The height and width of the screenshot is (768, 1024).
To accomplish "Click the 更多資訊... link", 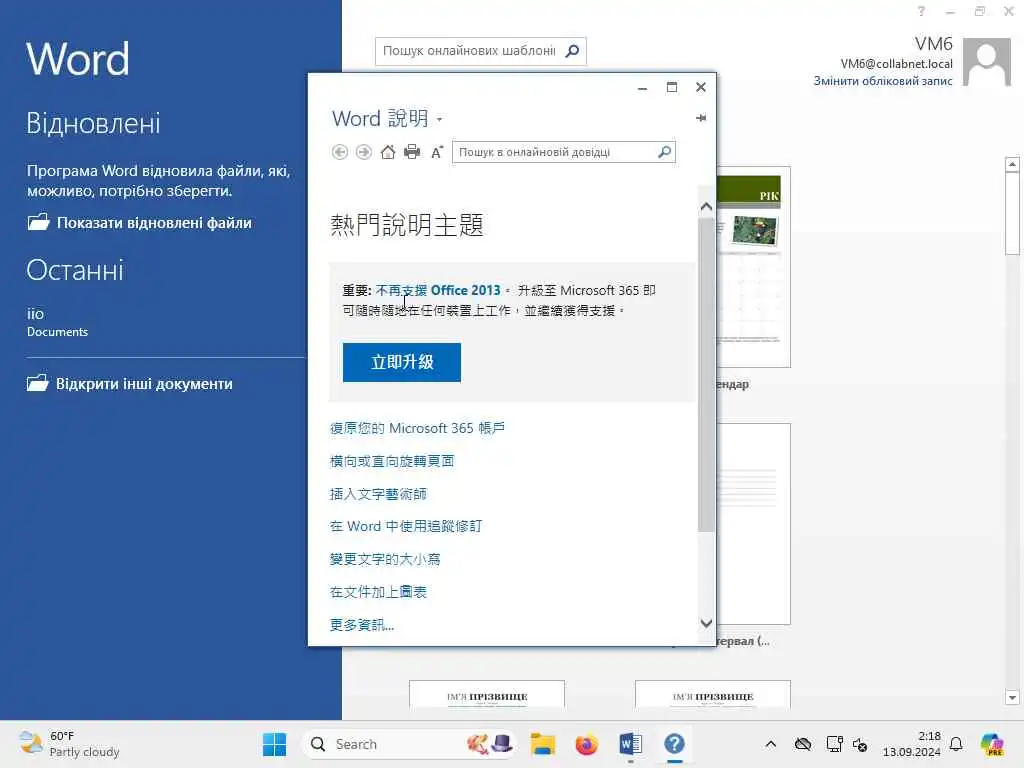I will [362, 625].
